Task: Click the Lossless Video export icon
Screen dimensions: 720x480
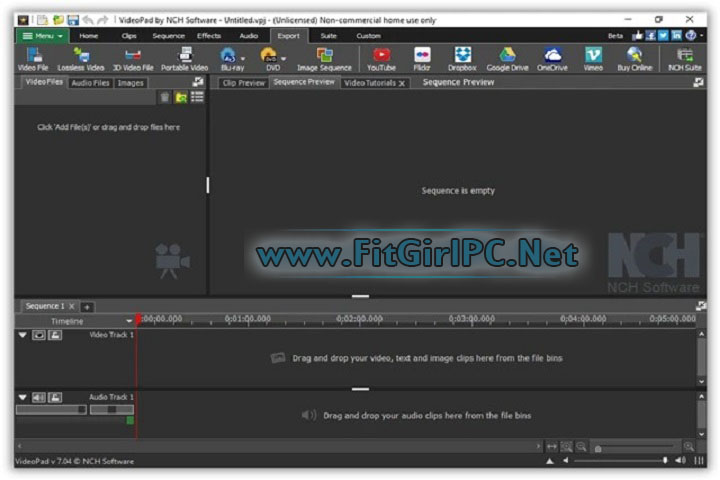Action: 81,58
